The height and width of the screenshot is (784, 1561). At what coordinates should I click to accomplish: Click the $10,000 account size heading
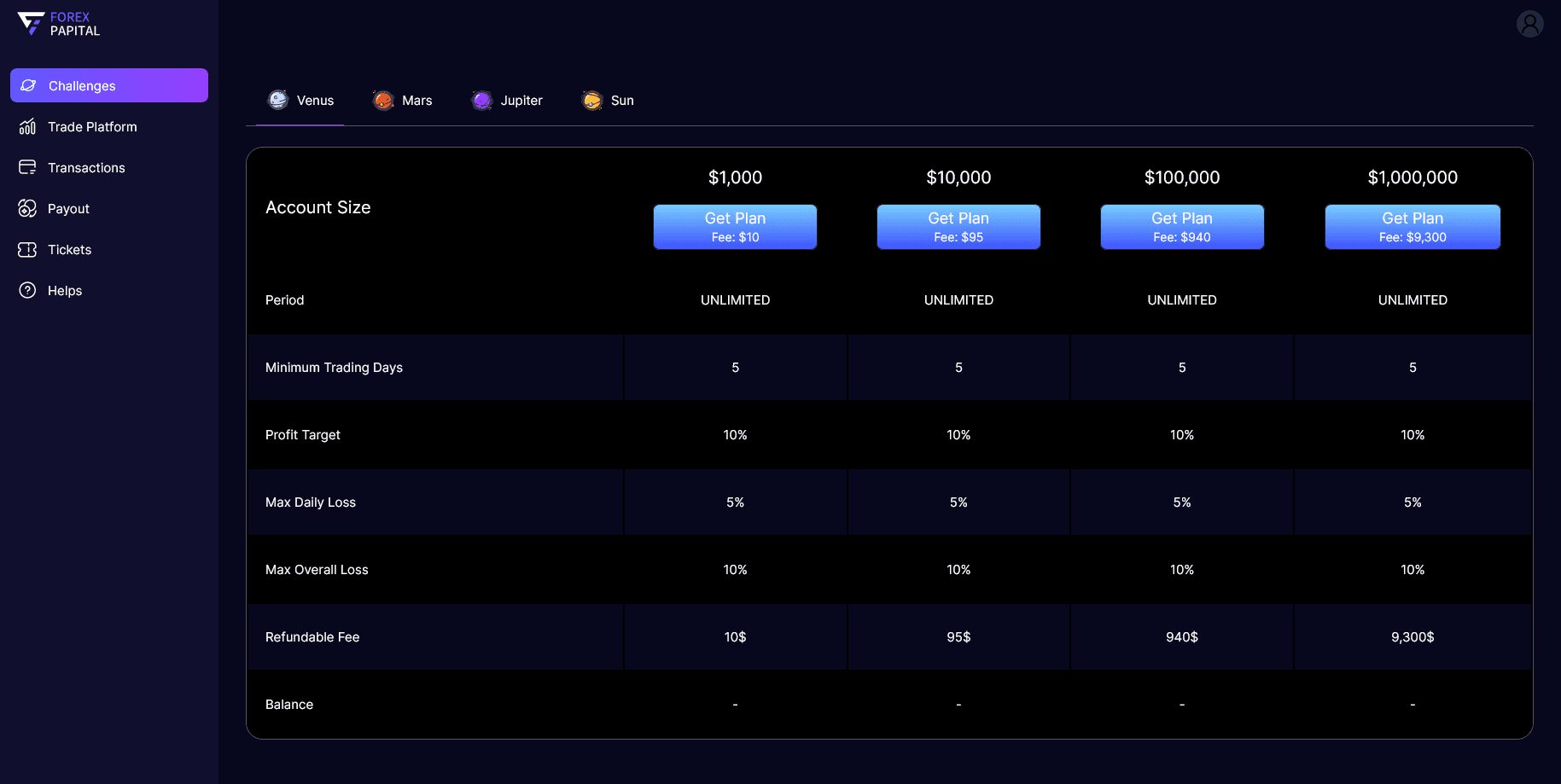click(x=958, y=177)
